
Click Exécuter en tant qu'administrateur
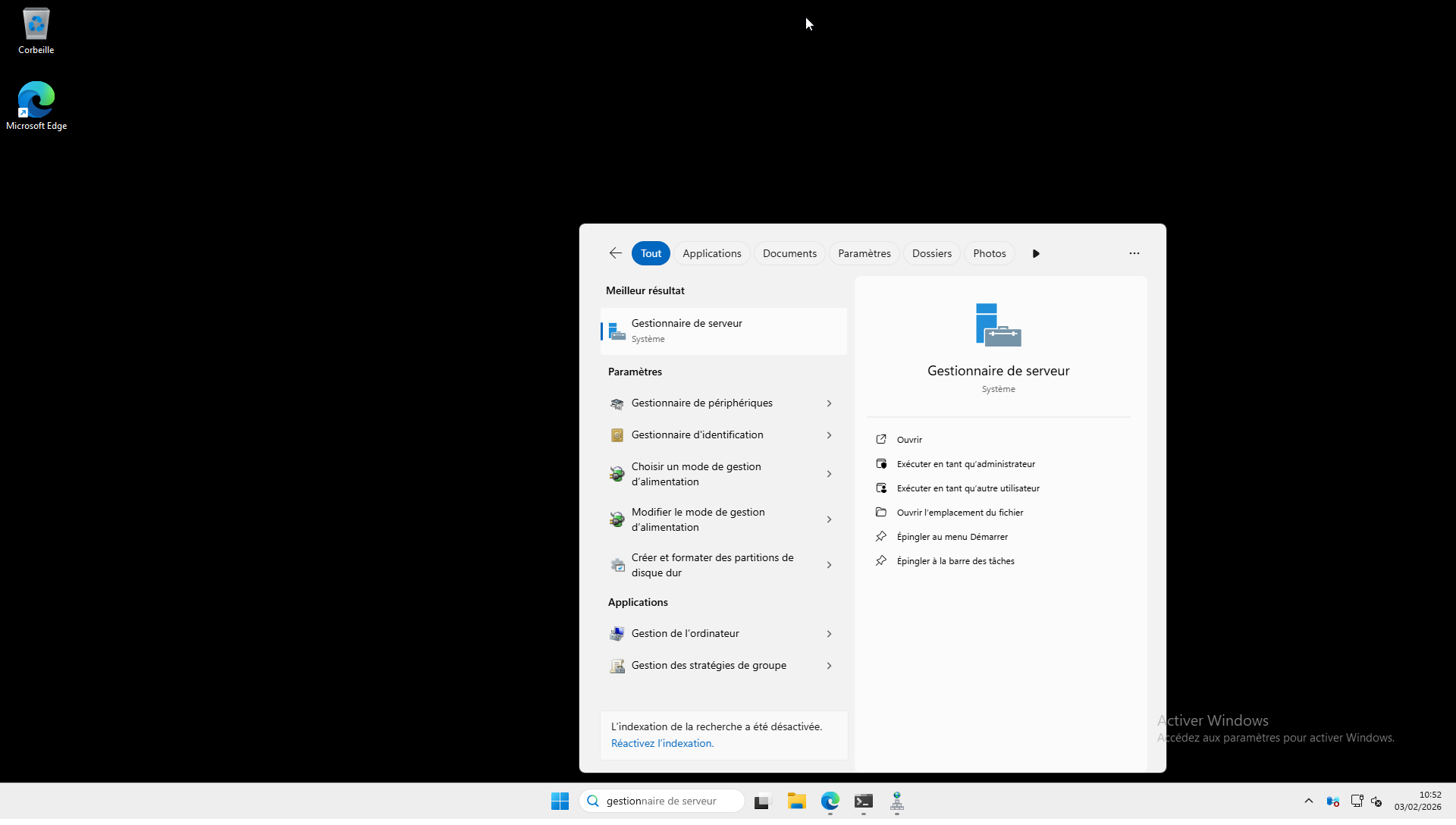coord(965,464)
